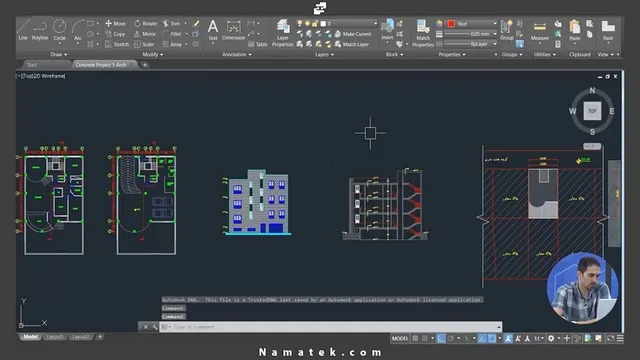Toggle drawing grid display in status bar
Image resolution: width=640 pixels, height=360 pixels.
416,338
